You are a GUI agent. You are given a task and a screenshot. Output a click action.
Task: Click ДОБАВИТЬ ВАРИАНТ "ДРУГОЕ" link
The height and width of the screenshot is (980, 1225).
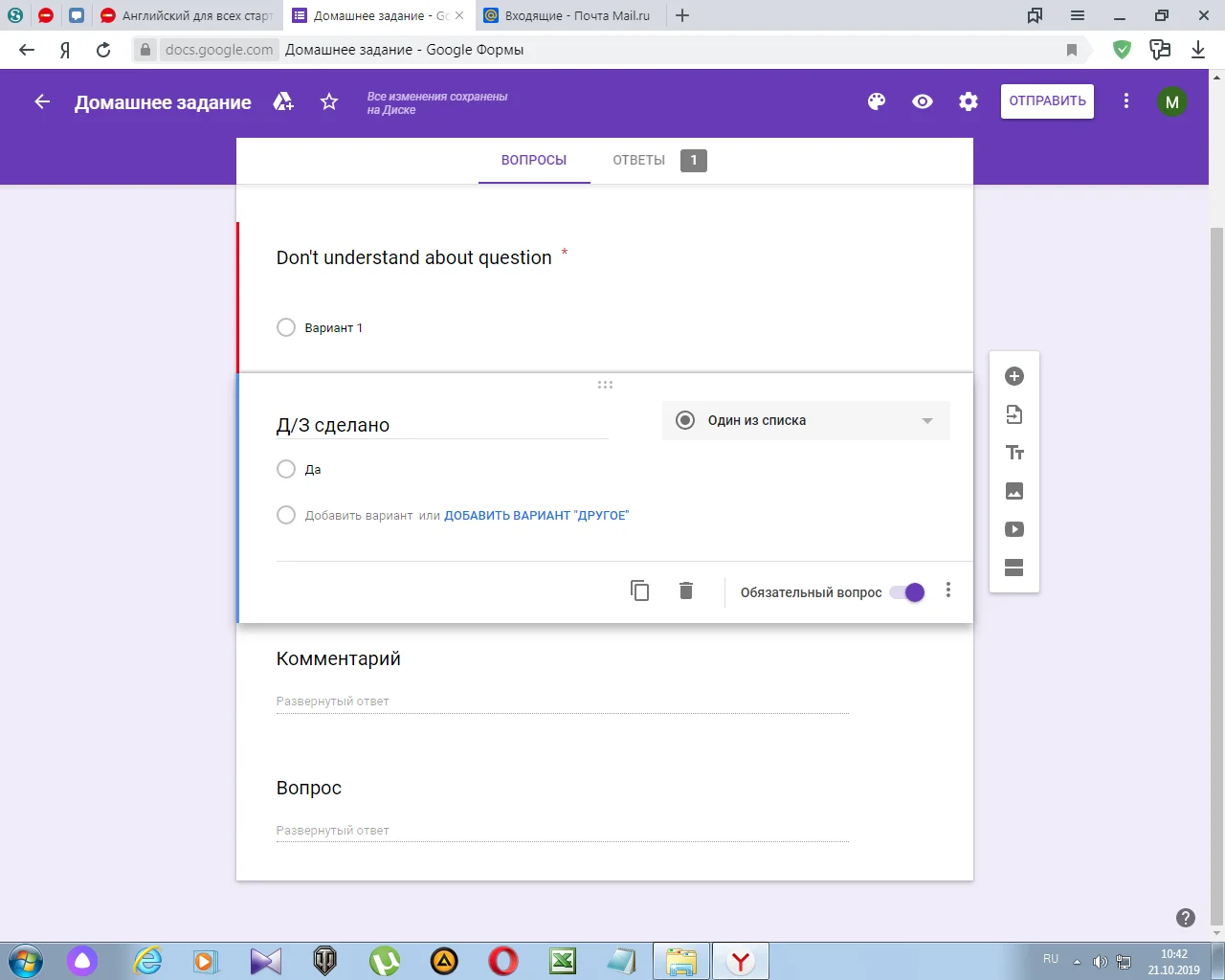pyautogui.click(x=536, y=515)
